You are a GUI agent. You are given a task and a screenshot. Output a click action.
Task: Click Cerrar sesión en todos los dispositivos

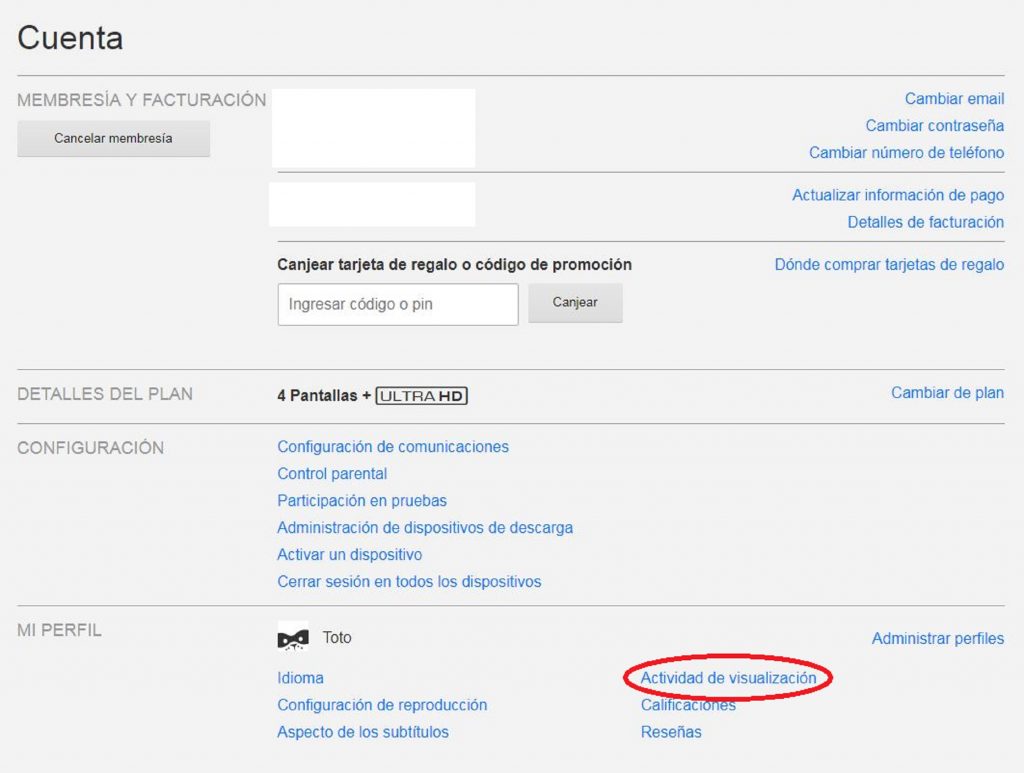click(409, 582)
